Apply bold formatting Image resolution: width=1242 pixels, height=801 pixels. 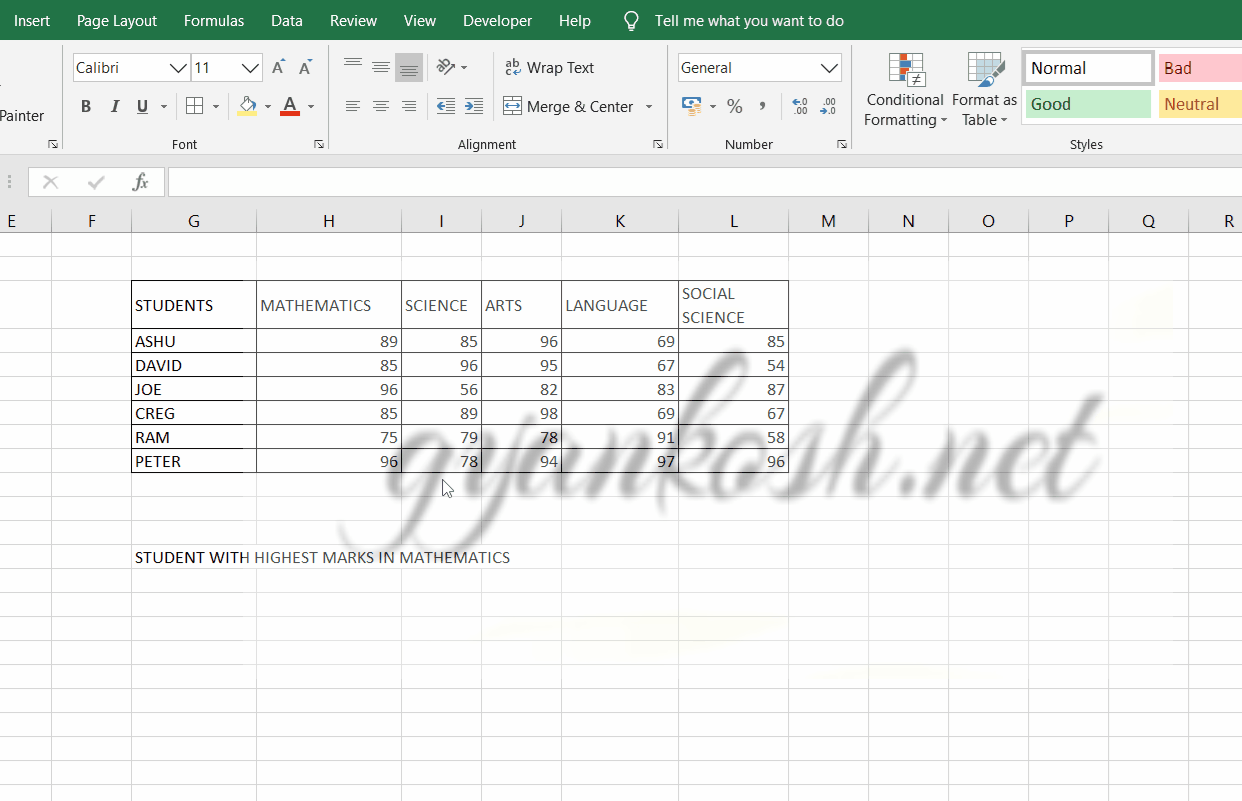click(x=85, y=106)
